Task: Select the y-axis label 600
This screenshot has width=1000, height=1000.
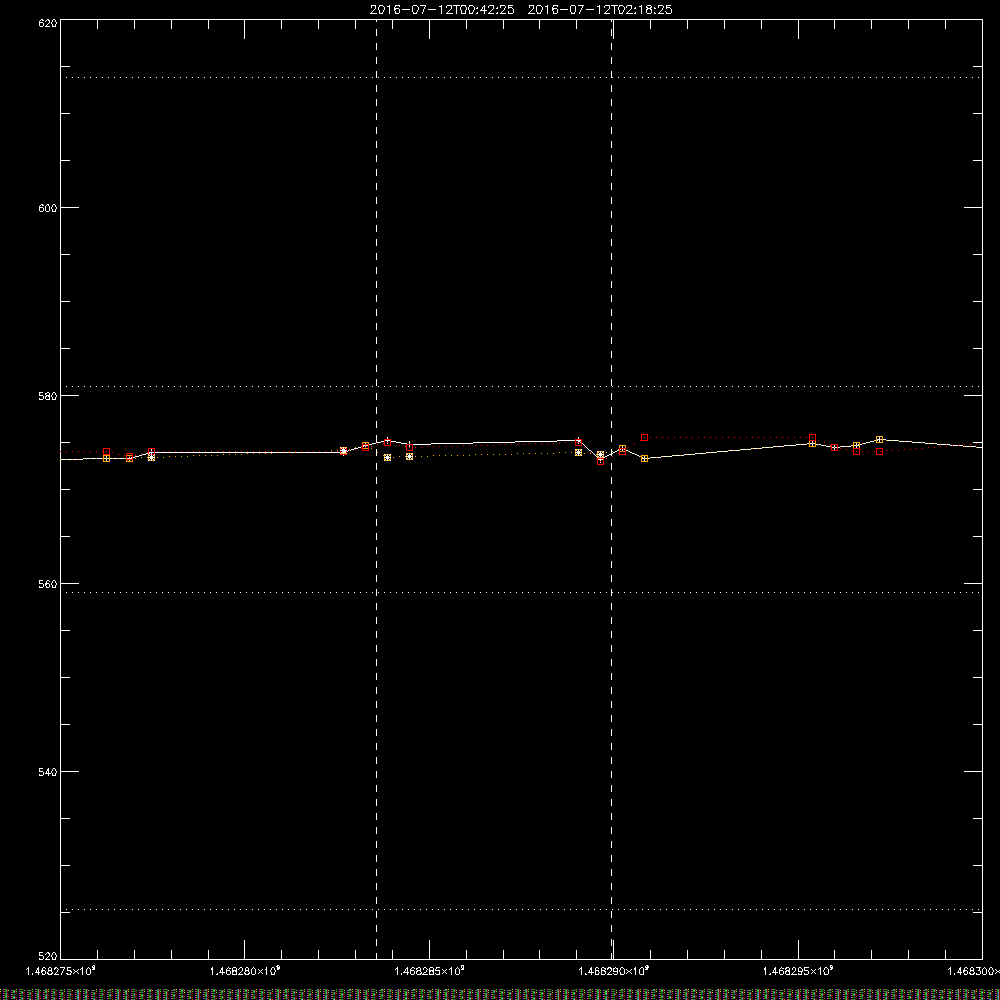Action: coord(48,208)
